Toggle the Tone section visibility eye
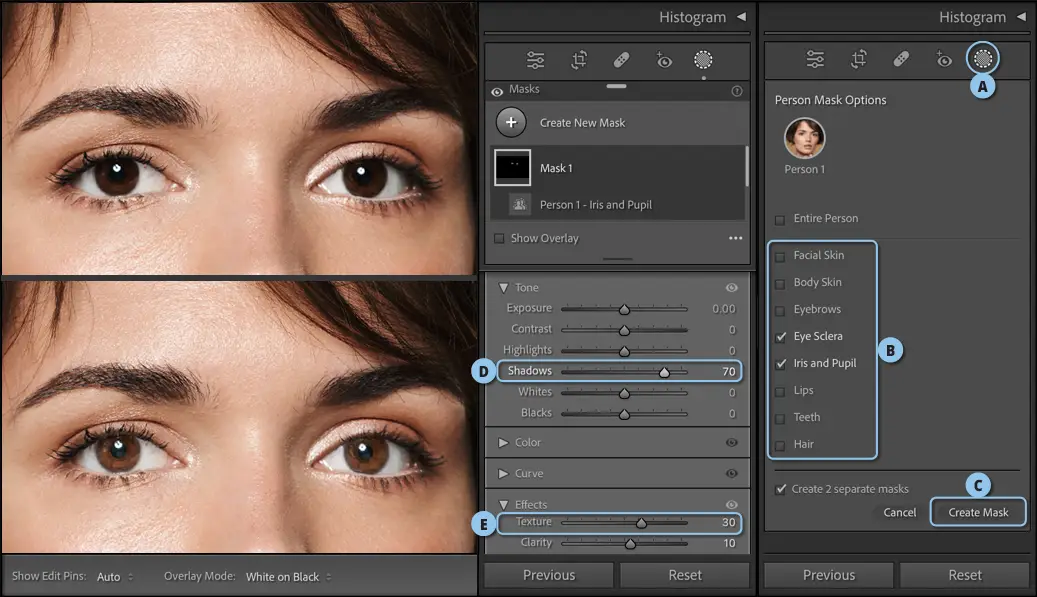 click(731, 288)
